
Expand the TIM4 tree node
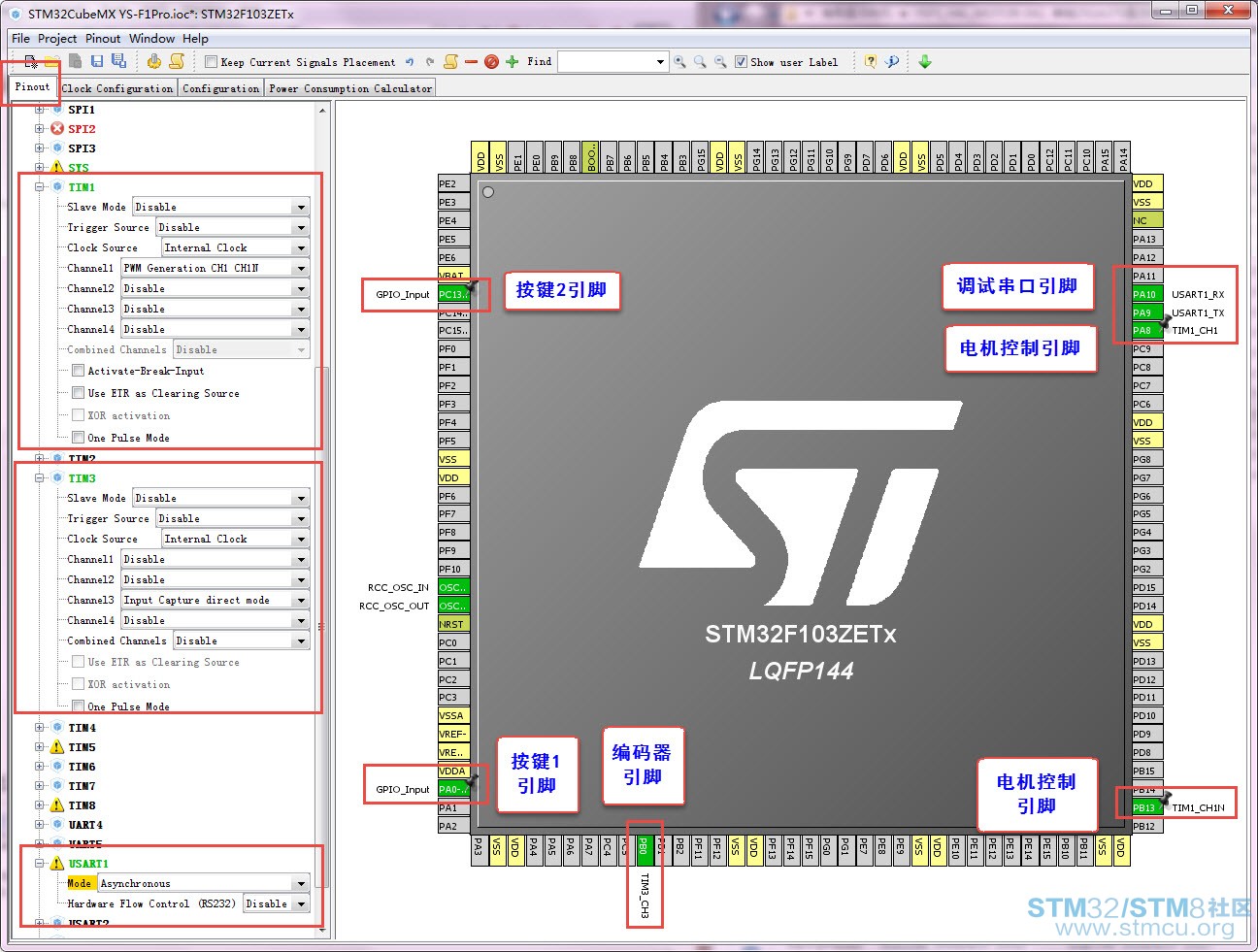(x=40, y=728)
